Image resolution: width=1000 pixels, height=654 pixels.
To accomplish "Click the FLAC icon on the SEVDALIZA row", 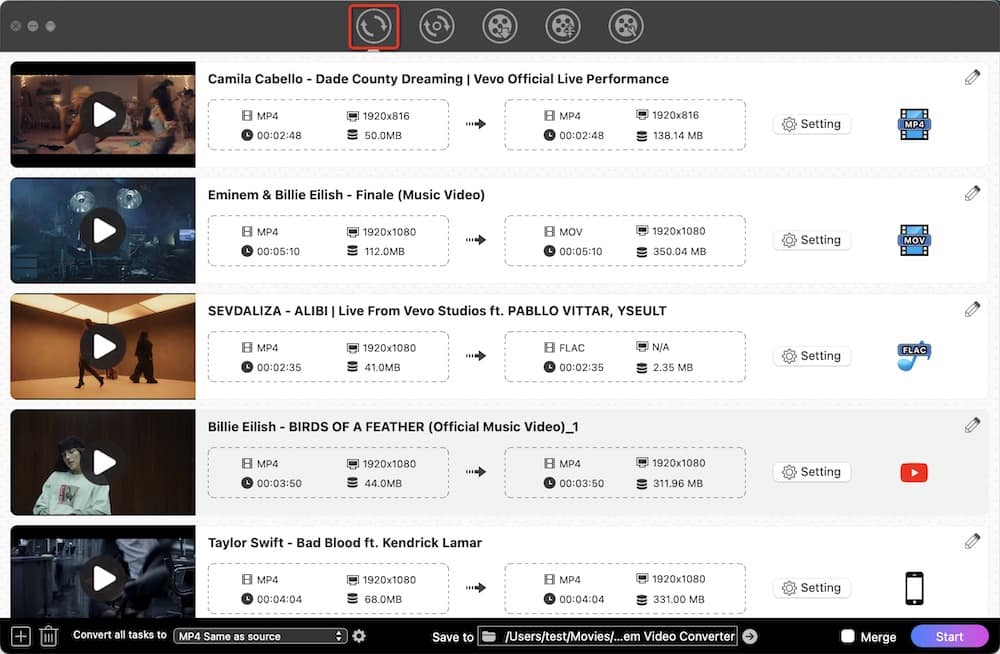I will pos(913,356).
